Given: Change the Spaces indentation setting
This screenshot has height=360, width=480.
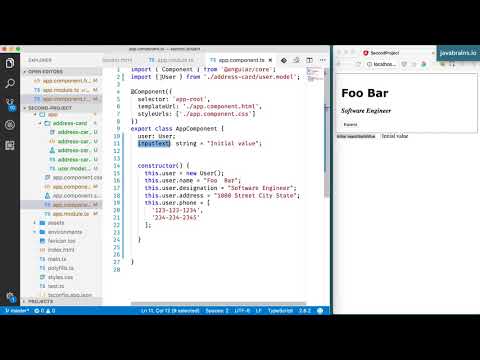Looking at the screenshot, I should (x=217, y=311).
